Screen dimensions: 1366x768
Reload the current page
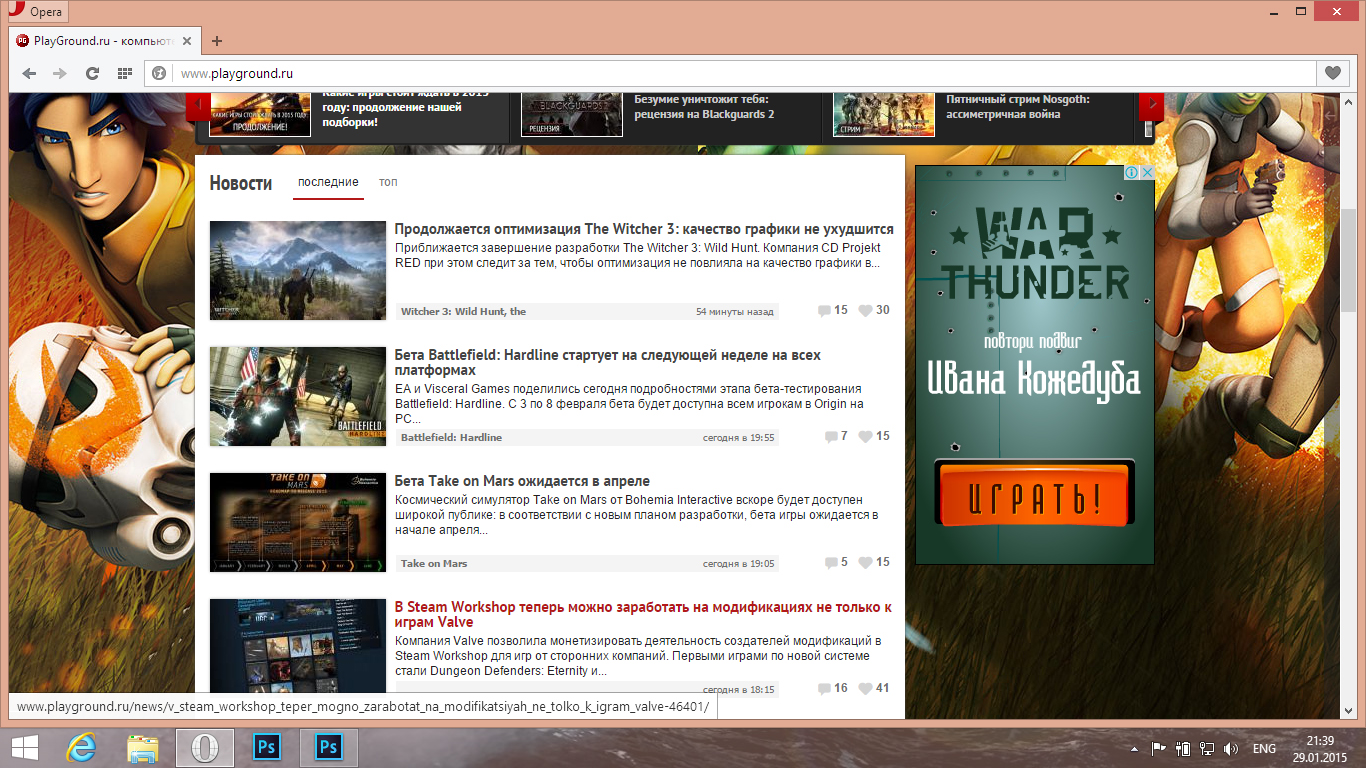pyautogui.click(x=92, y=73)
